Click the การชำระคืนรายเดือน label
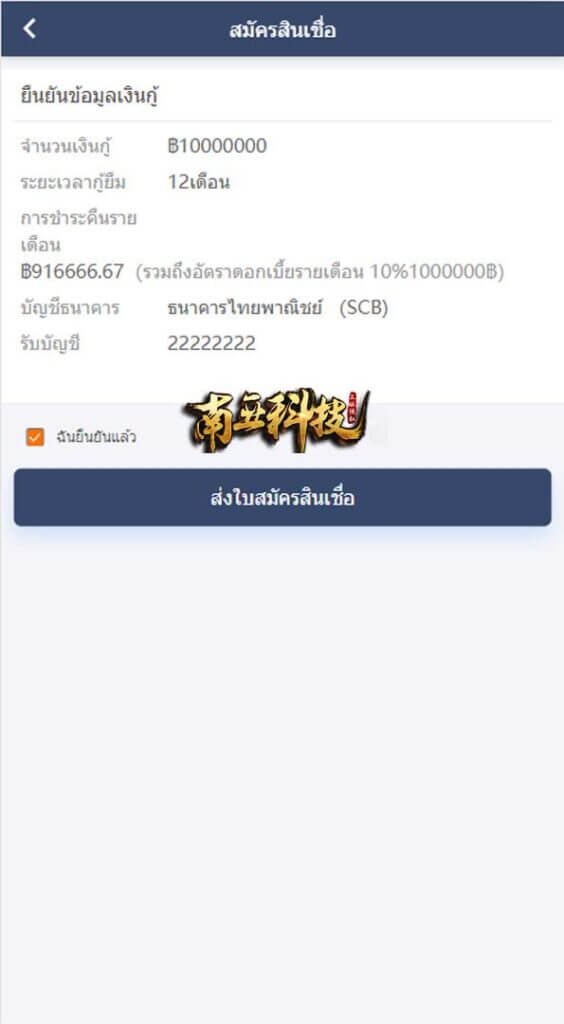This screenshot has height=1024, width=564. pyautogui.click(x=78, y=231)
